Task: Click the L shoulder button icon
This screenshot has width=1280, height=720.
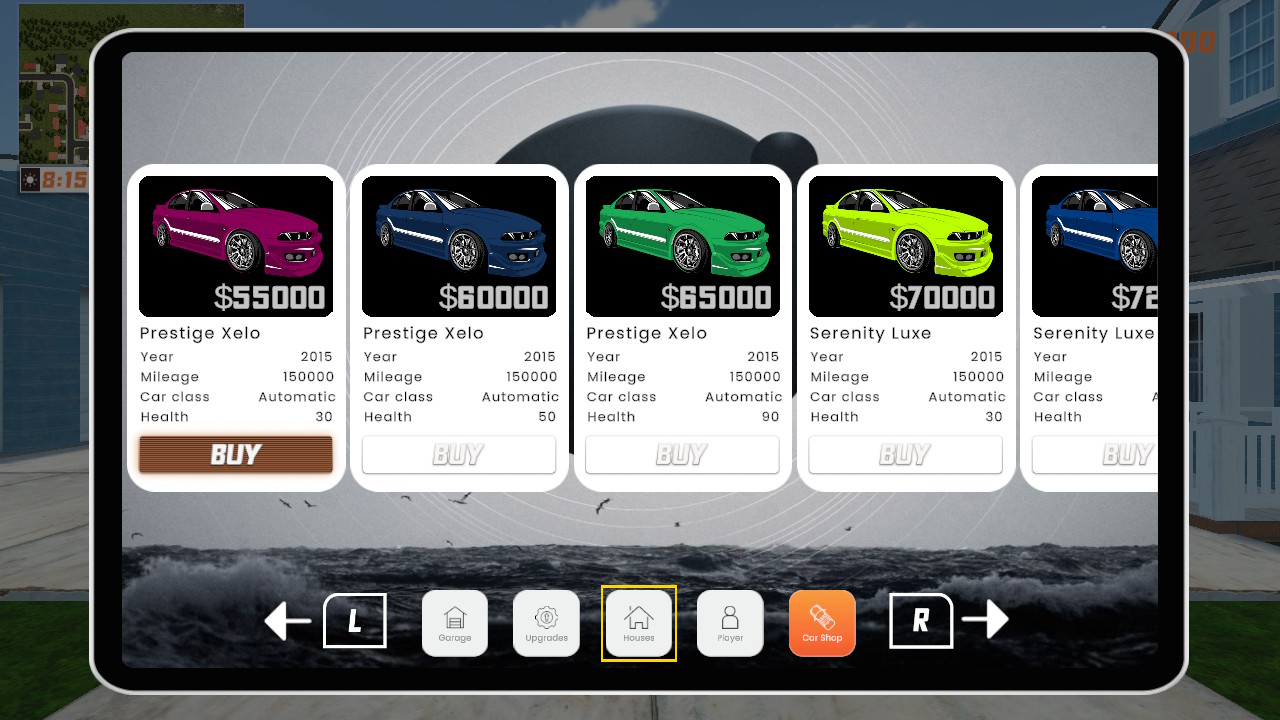Action: pos(355,621)
